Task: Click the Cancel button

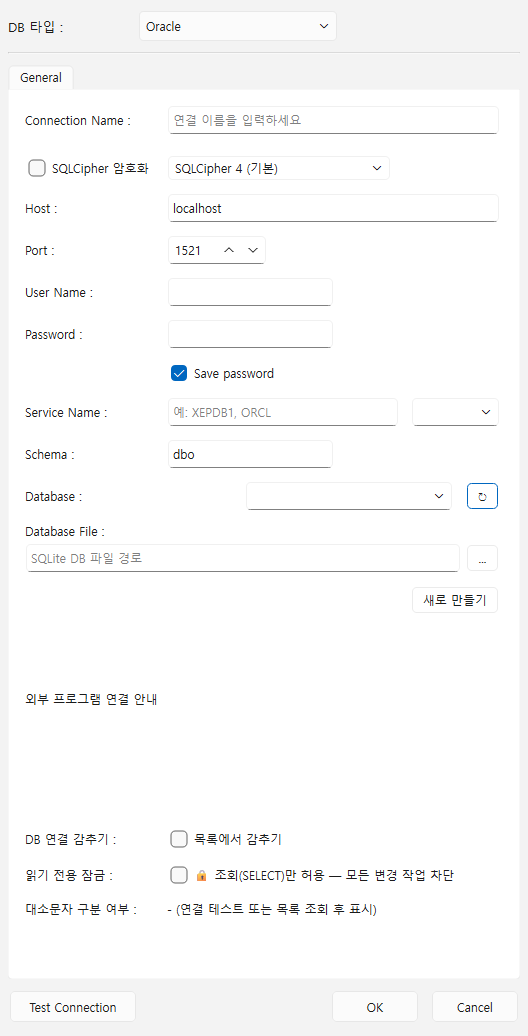Action: 474,1008
